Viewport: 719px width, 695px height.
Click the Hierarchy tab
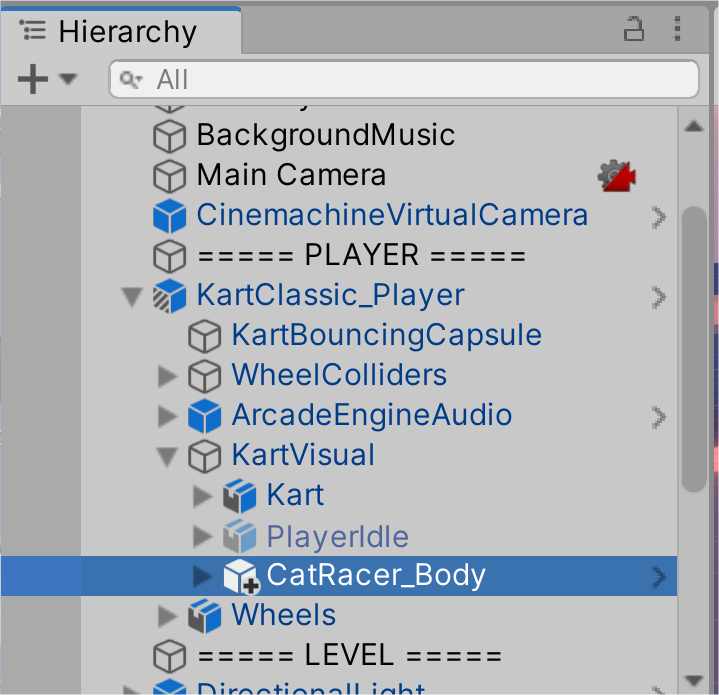click(x=121, y=31)
